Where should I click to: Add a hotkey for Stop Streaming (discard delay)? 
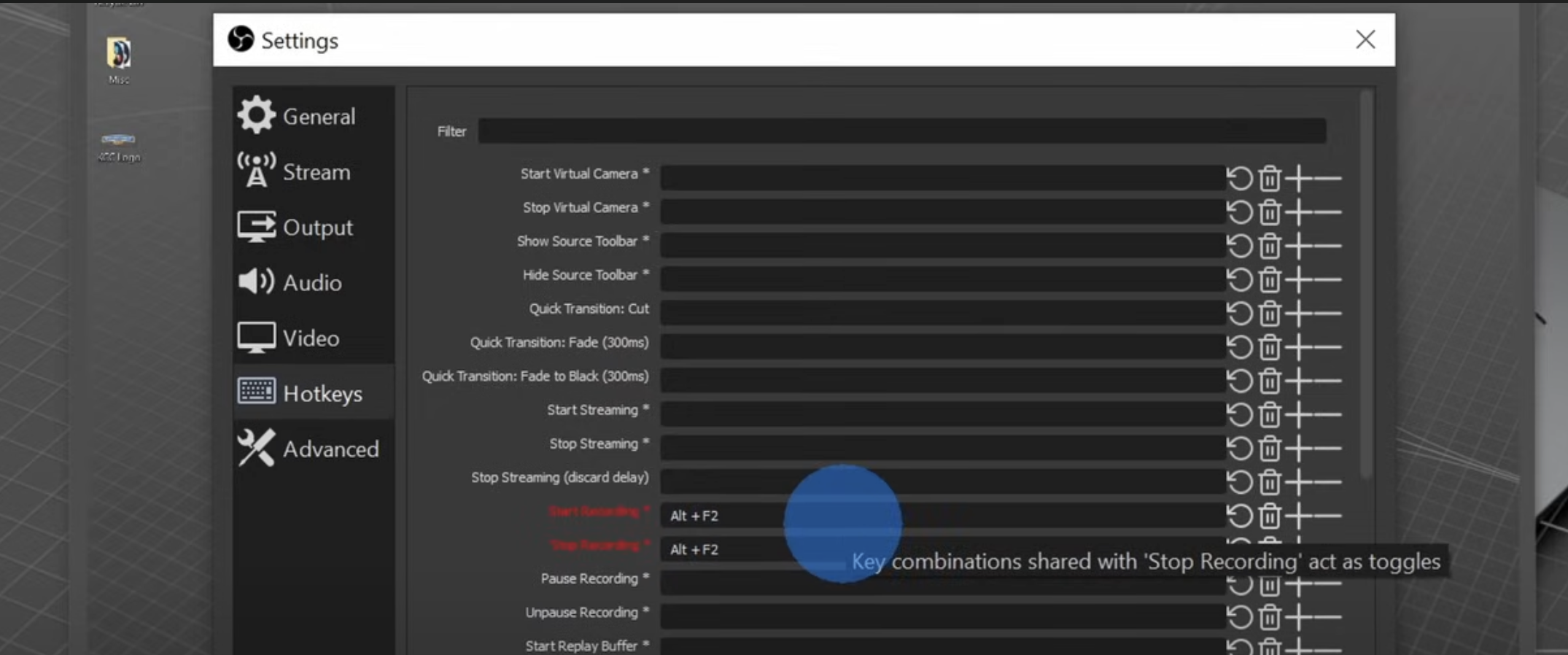[x=1298, y=482]
